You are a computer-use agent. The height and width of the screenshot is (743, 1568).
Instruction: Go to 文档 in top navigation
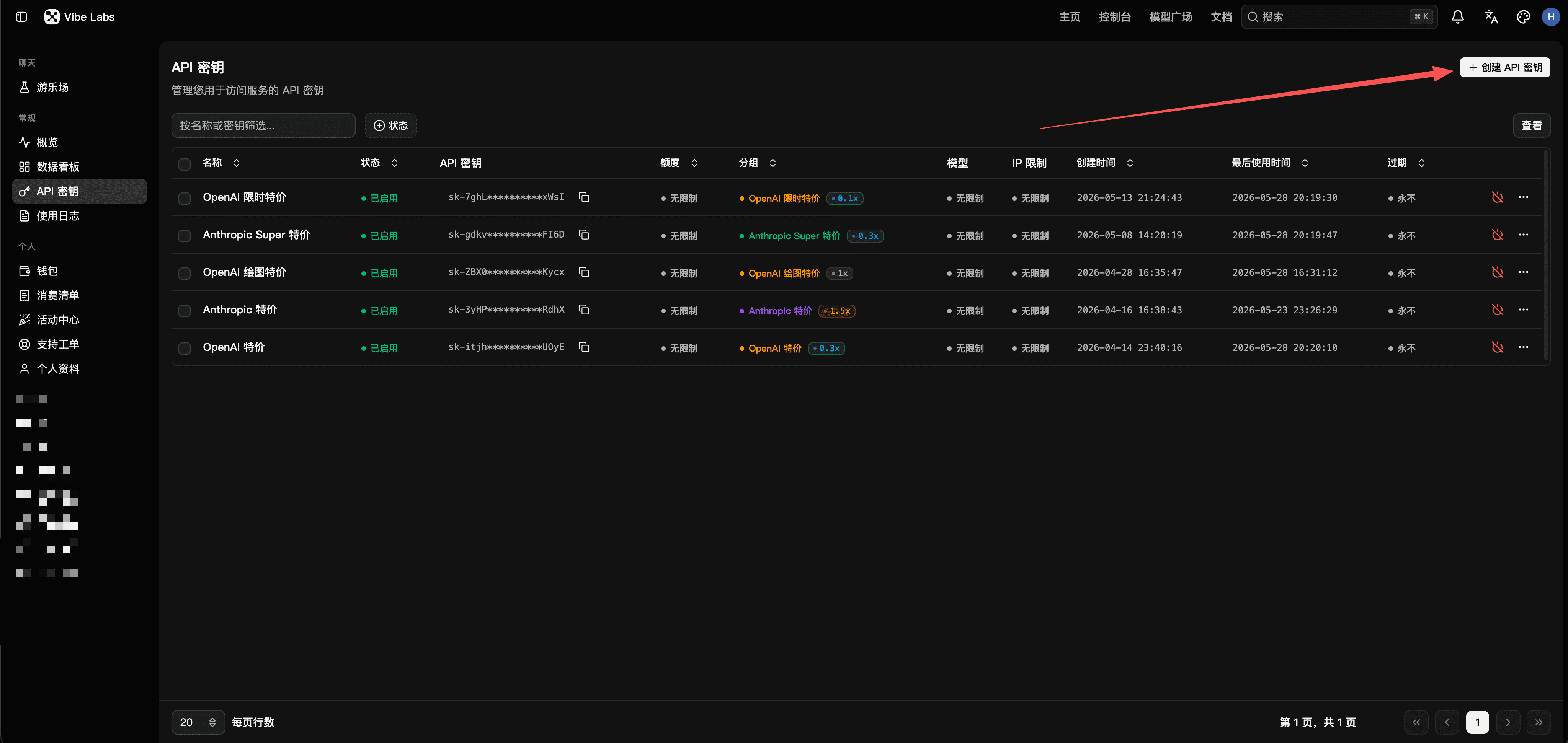[1221, 17]
